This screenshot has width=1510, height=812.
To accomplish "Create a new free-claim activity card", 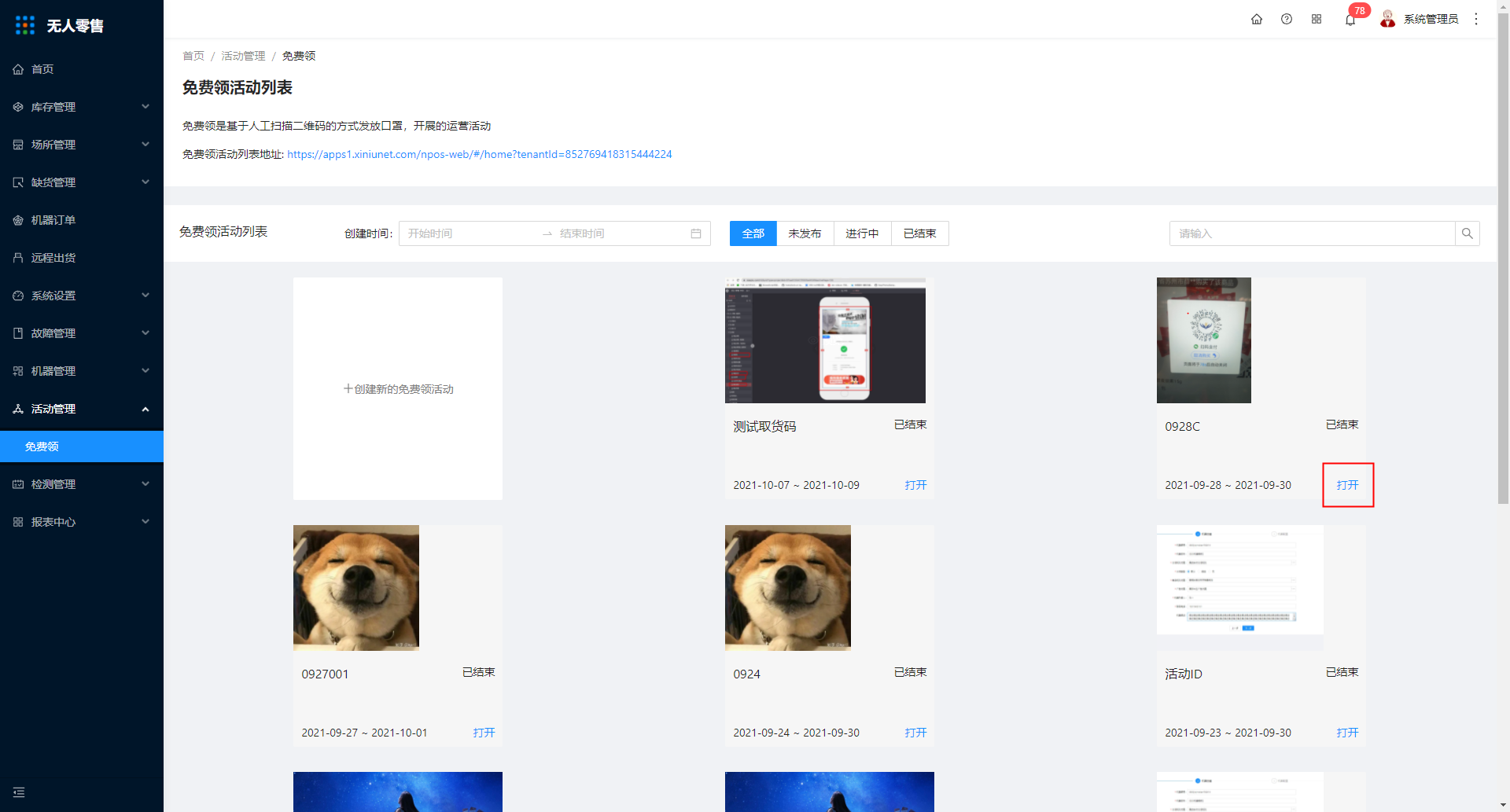I will [398, 389].
